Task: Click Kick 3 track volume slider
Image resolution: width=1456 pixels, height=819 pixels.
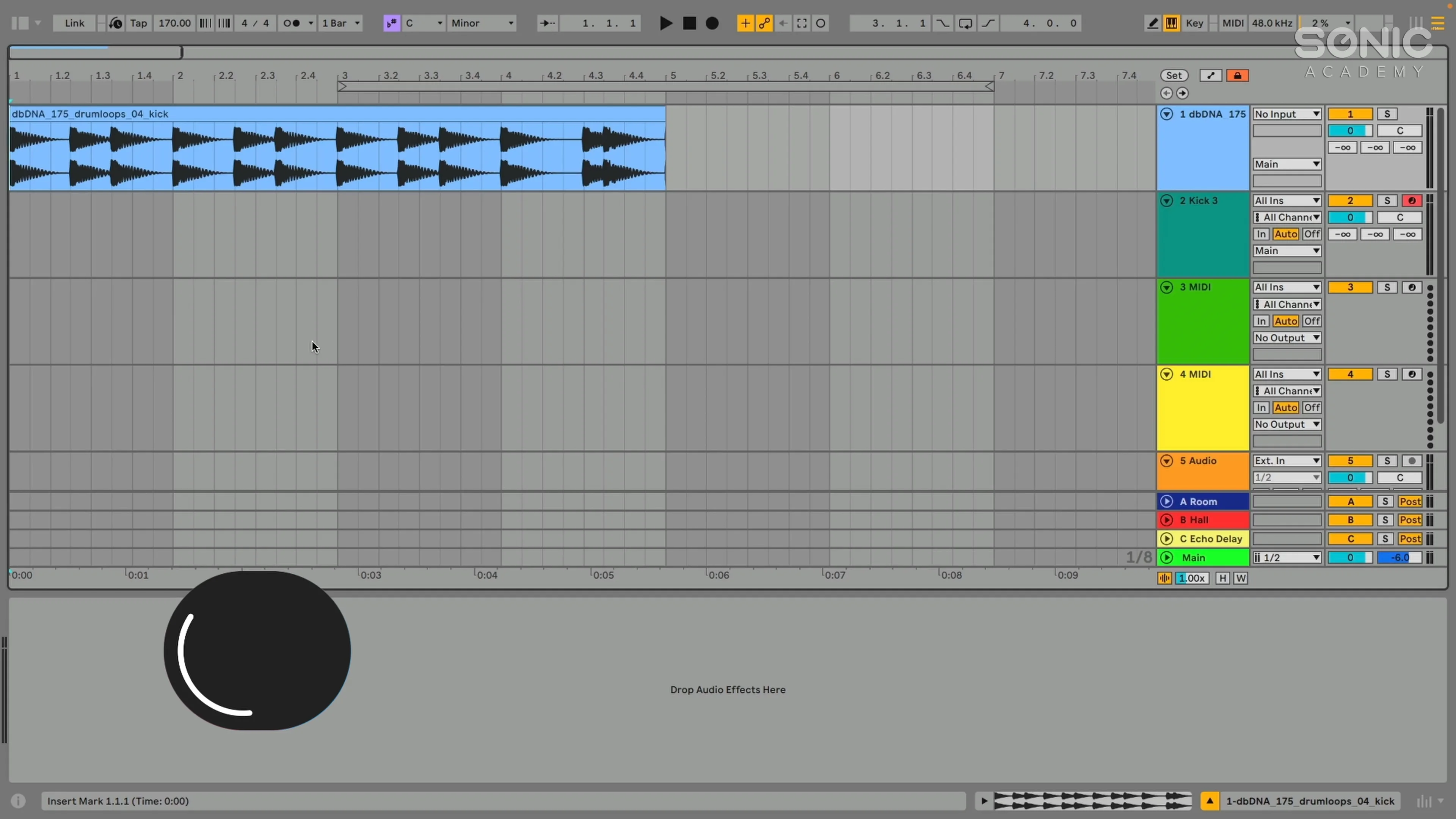Action: (x=1350, y=218)
